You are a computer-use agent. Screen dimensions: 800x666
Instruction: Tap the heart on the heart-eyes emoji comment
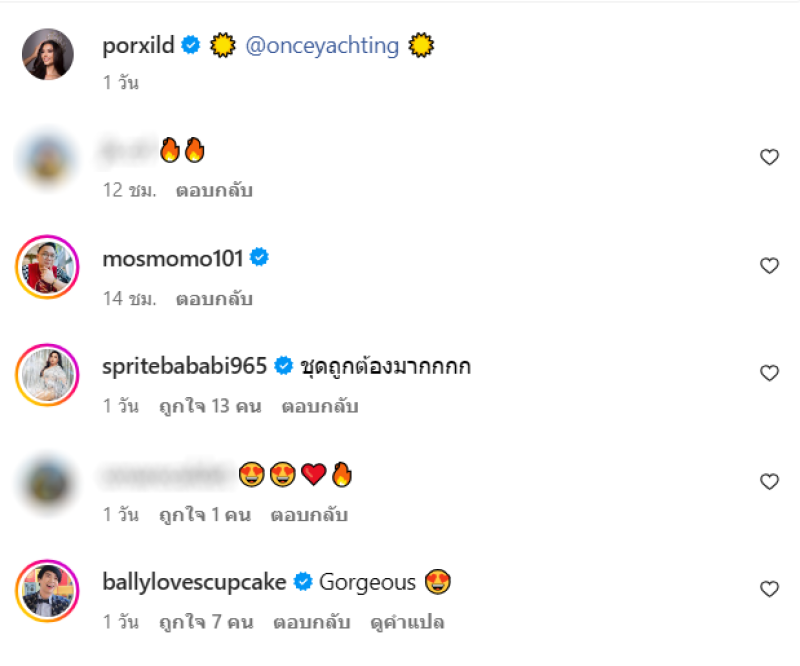769,481
